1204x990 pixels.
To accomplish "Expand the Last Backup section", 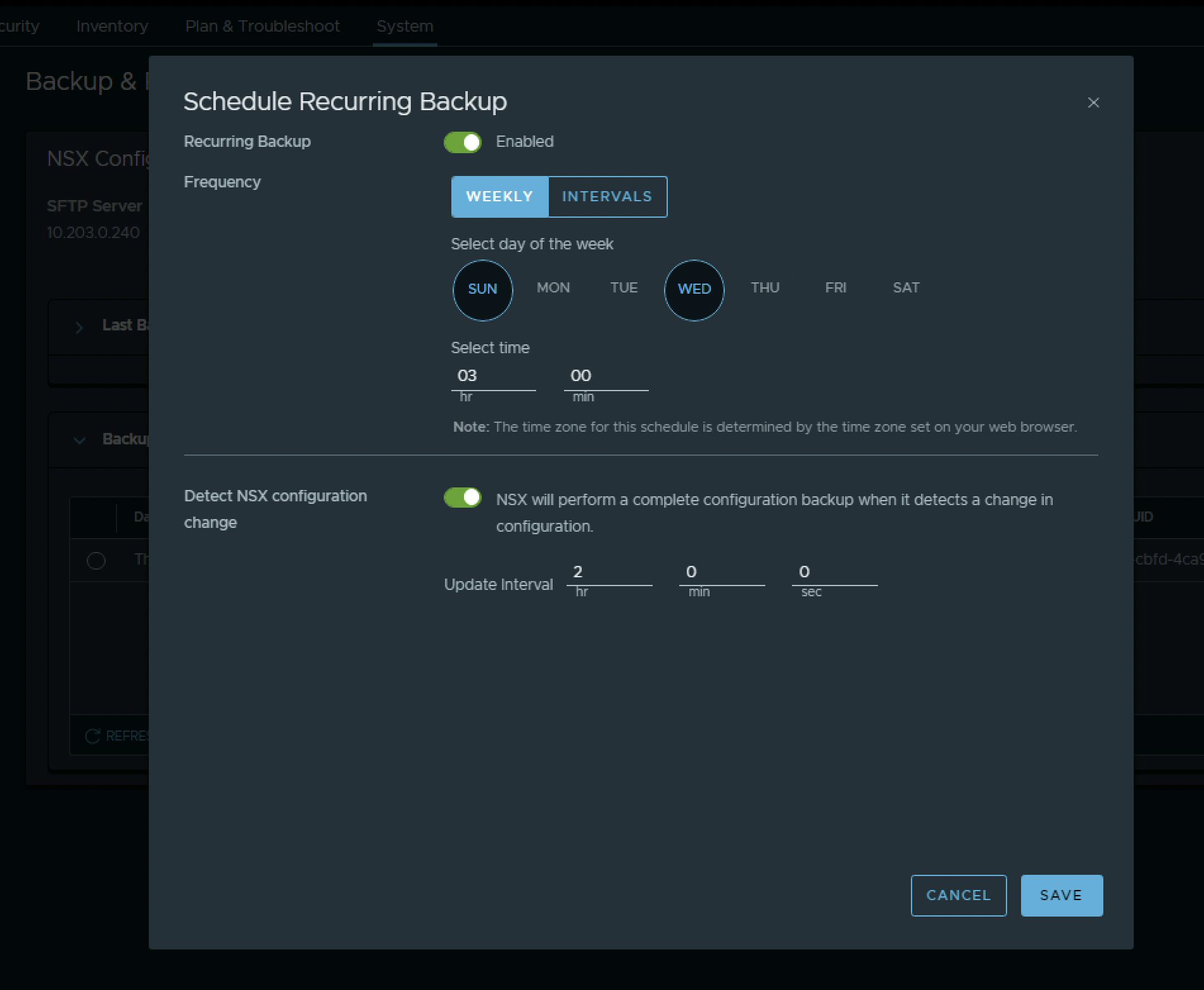I will 79,327.
